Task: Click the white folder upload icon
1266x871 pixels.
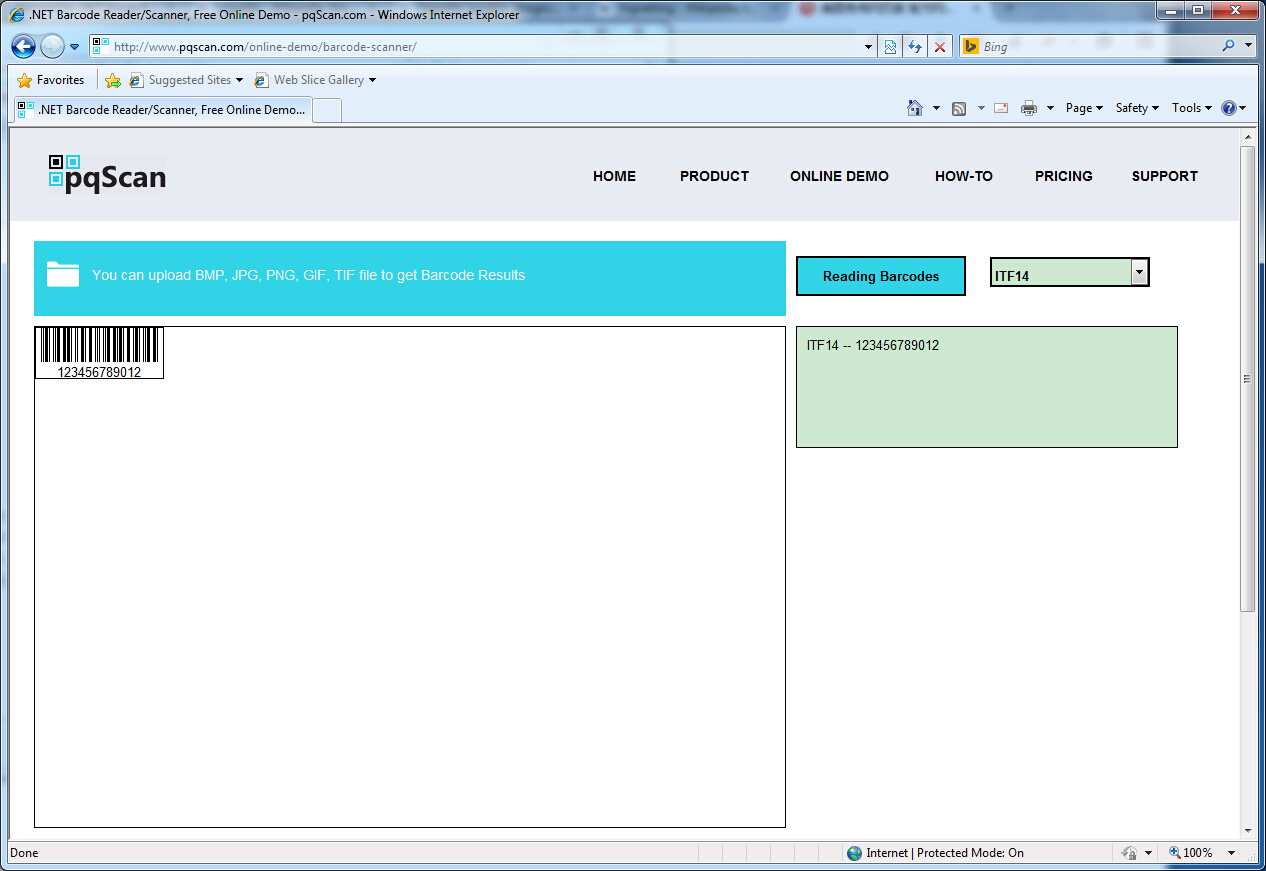Action: pos(63,274)
